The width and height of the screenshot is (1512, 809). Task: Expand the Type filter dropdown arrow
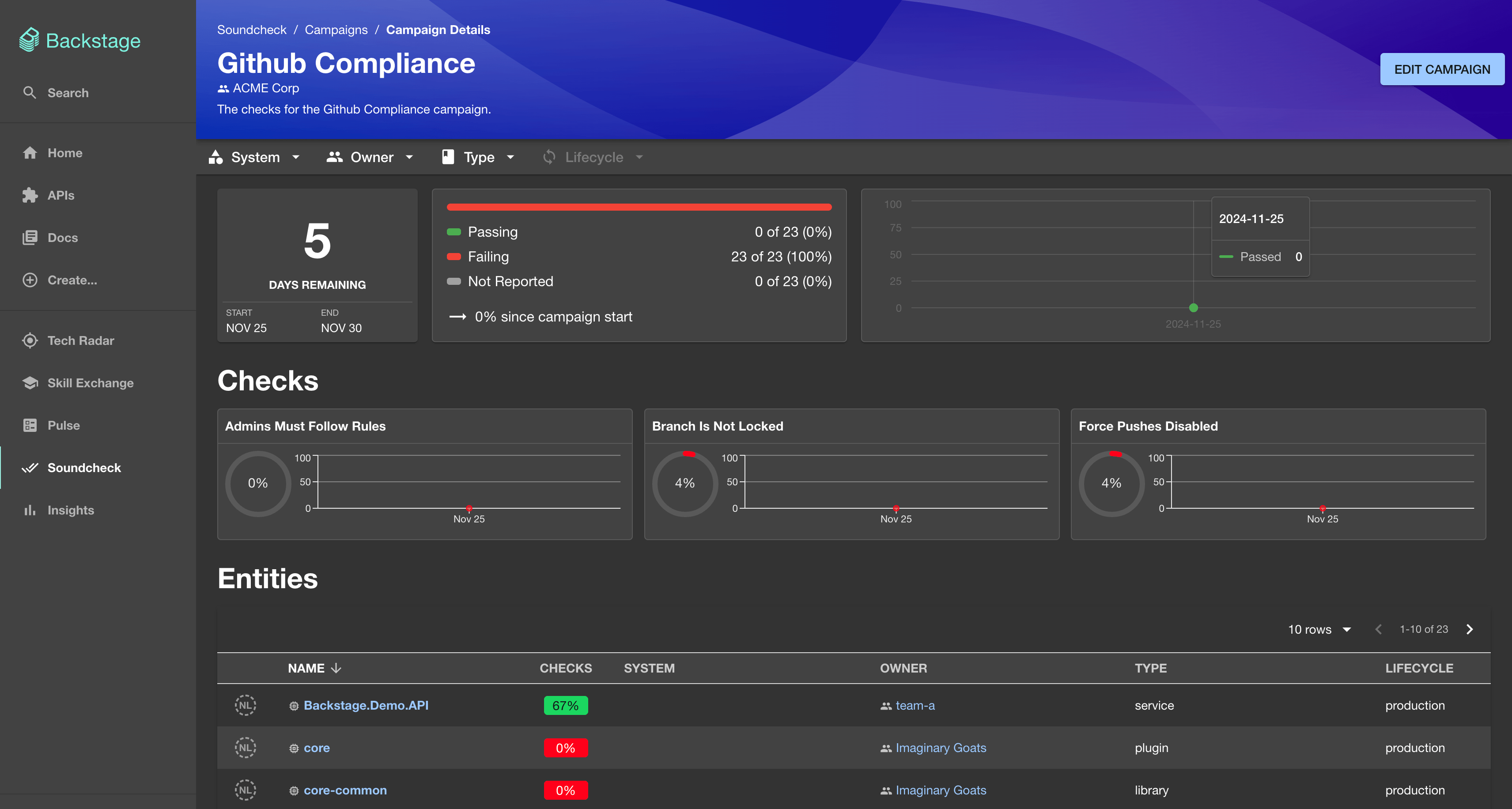click(x=510, y=157)
